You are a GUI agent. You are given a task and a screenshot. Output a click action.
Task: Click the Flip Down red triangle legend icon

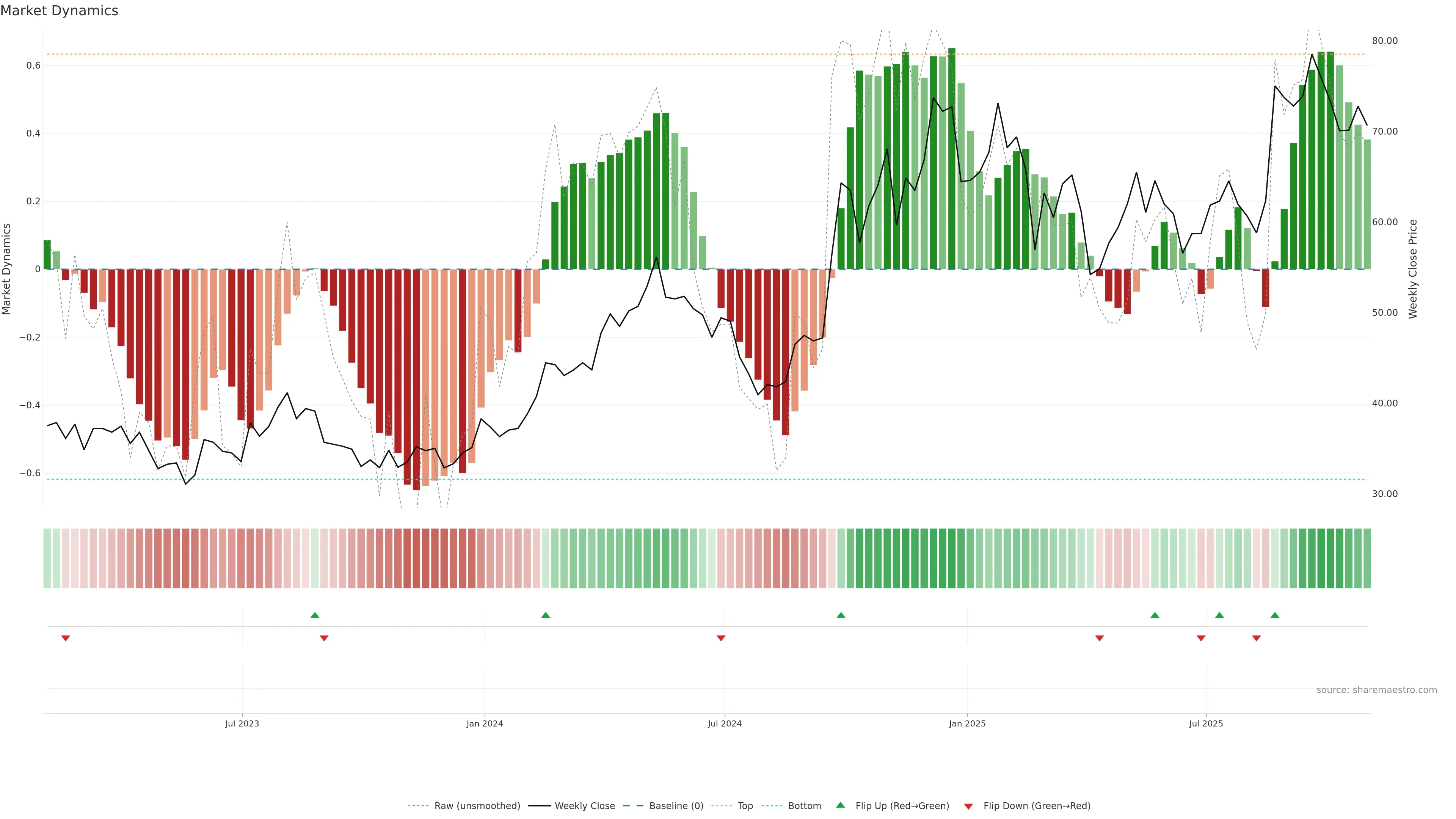[x=968, y=806]
